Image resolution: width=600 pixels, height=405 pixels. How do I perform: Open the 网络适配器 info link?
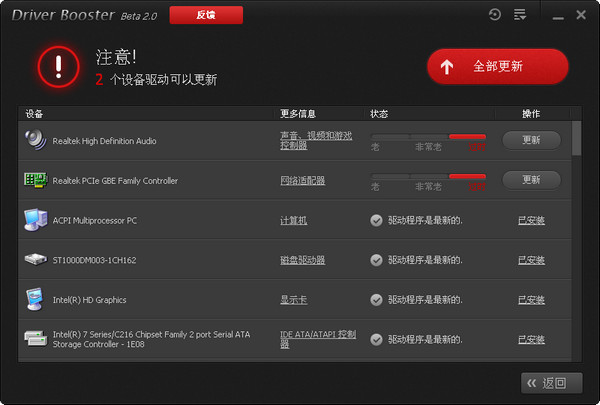[x=302, y=180]
